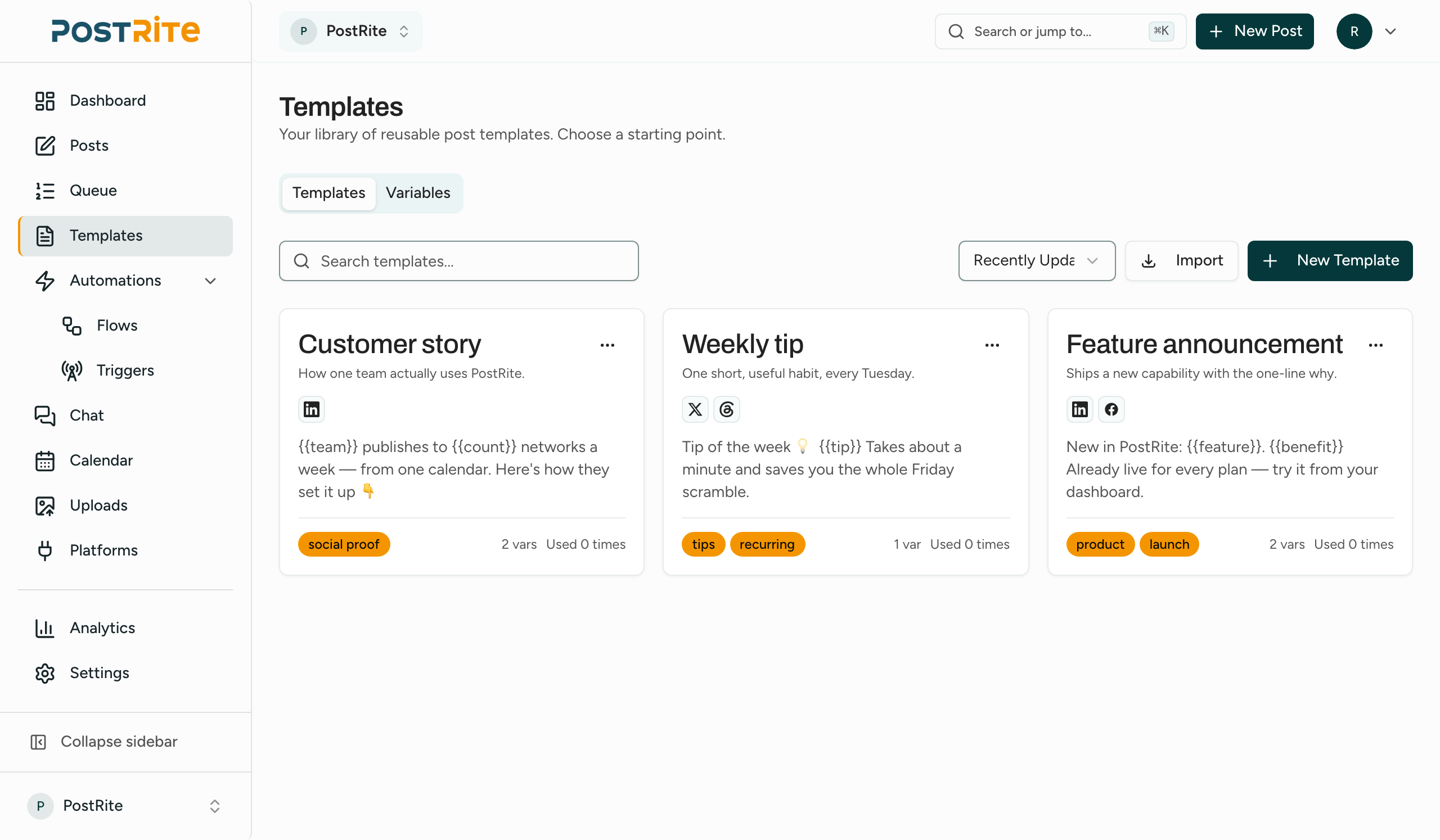Open the Feature announcement more options menu

[x=1376, y=345]
